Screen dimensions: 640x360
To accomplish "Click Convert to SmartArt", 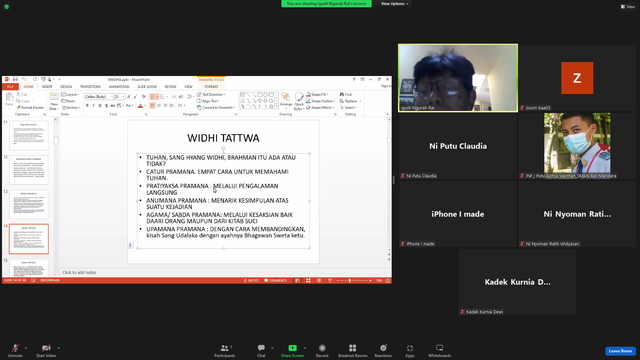I will (216, 107).
